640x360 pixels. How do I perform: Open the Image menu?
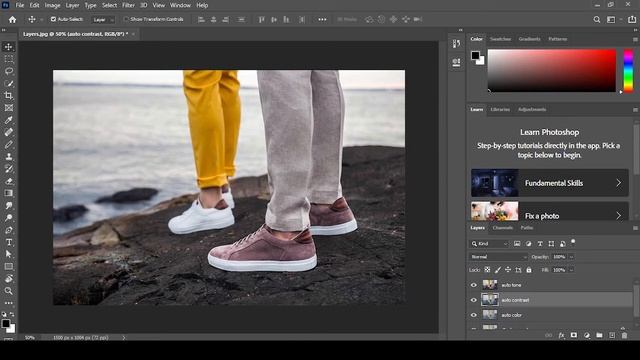[52, 5]
